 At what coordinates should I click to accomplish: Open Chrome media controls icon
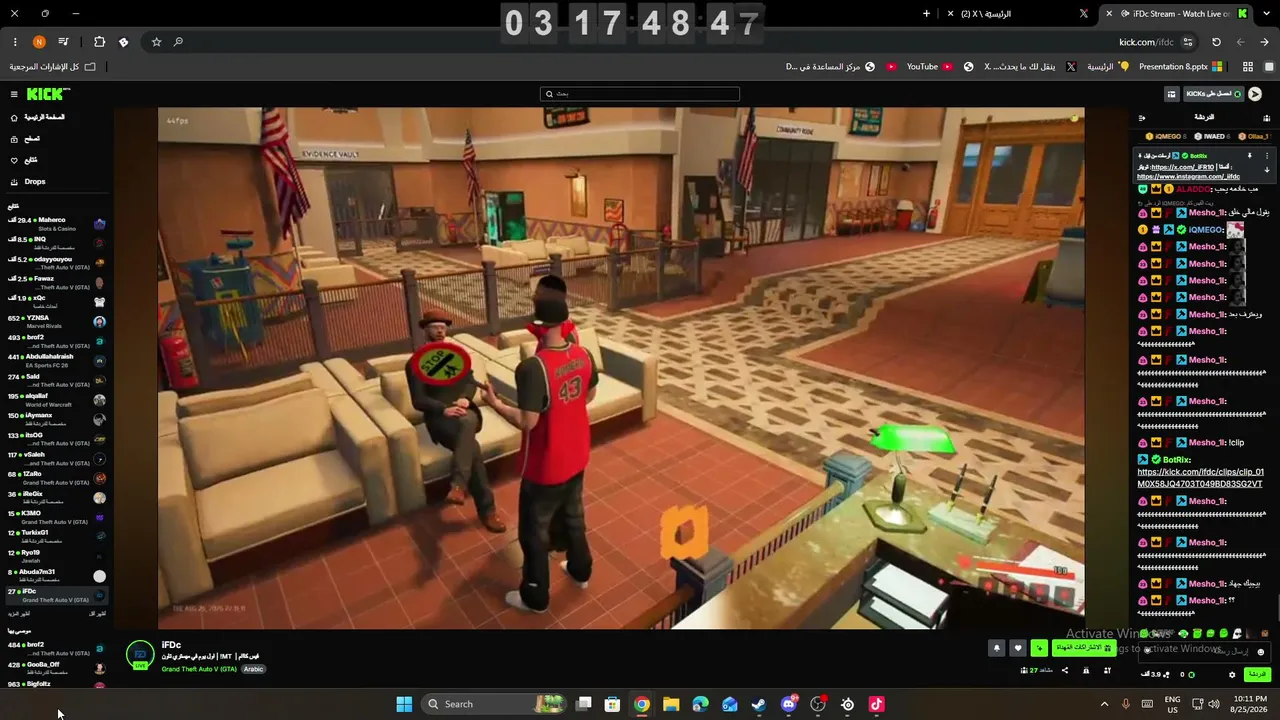[x=64, y=42]
